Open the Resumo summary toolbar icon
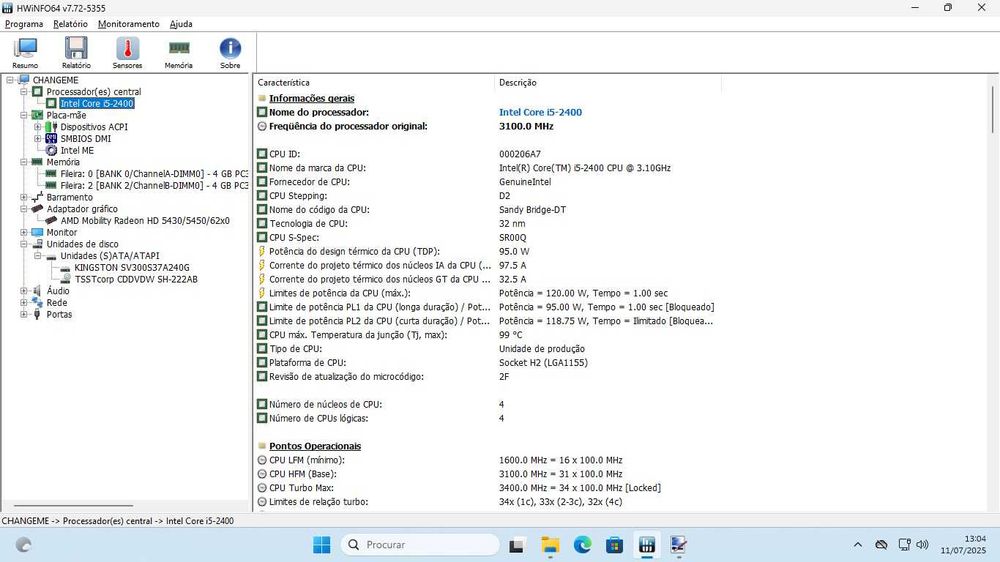 [x=25, y=52]
